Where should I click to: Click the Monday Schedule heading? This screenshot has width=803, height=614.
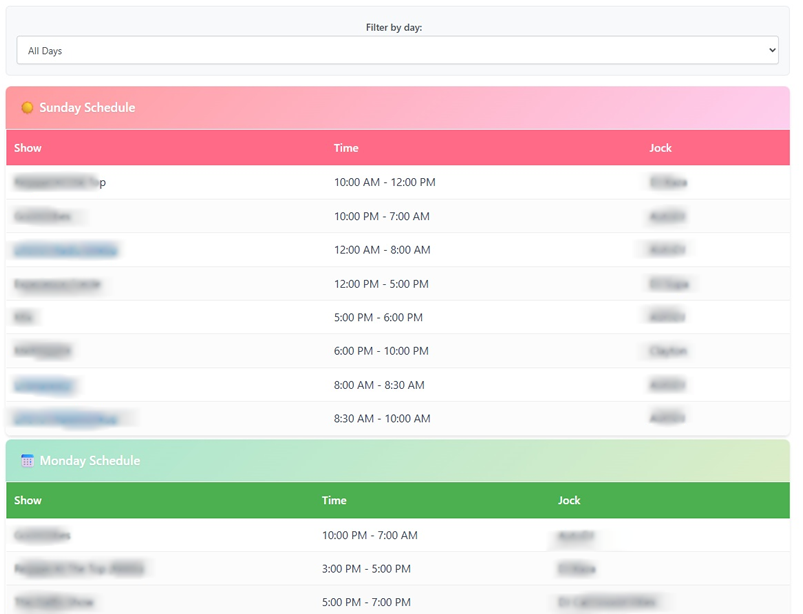click(90, 460)
